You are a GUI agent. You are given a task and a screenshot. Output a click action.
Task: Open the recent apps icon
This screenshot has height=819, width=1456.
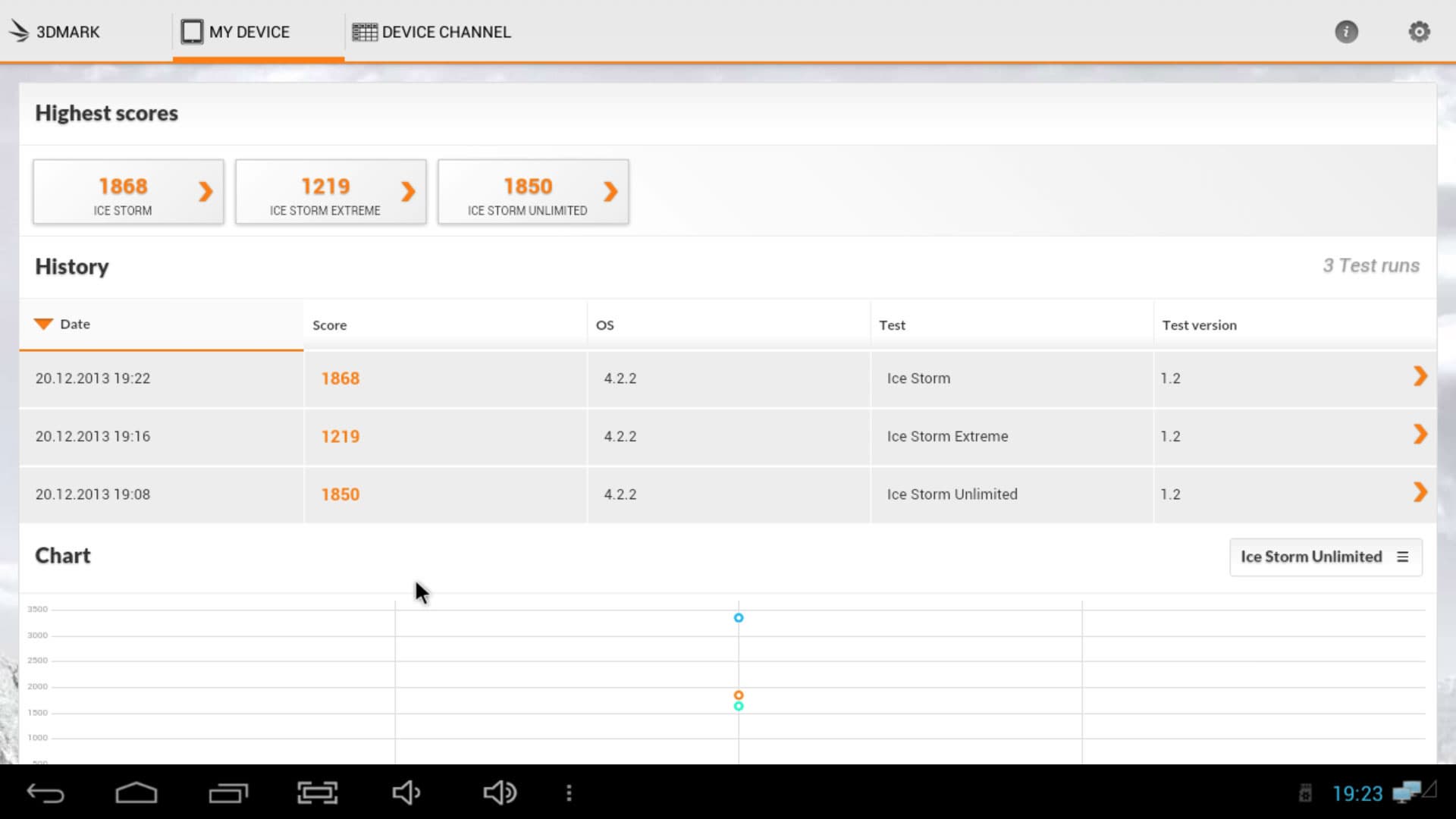point(228,792)
